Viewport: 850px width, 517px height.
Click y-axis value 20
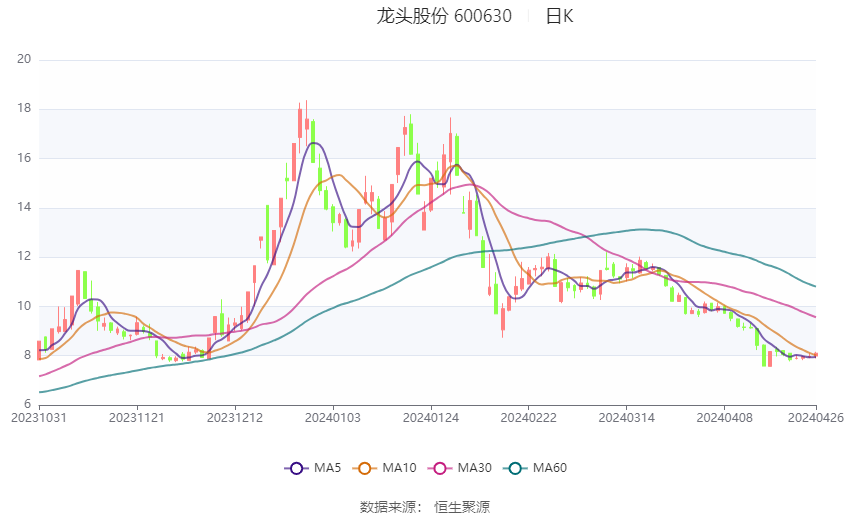tap(24, 59)
